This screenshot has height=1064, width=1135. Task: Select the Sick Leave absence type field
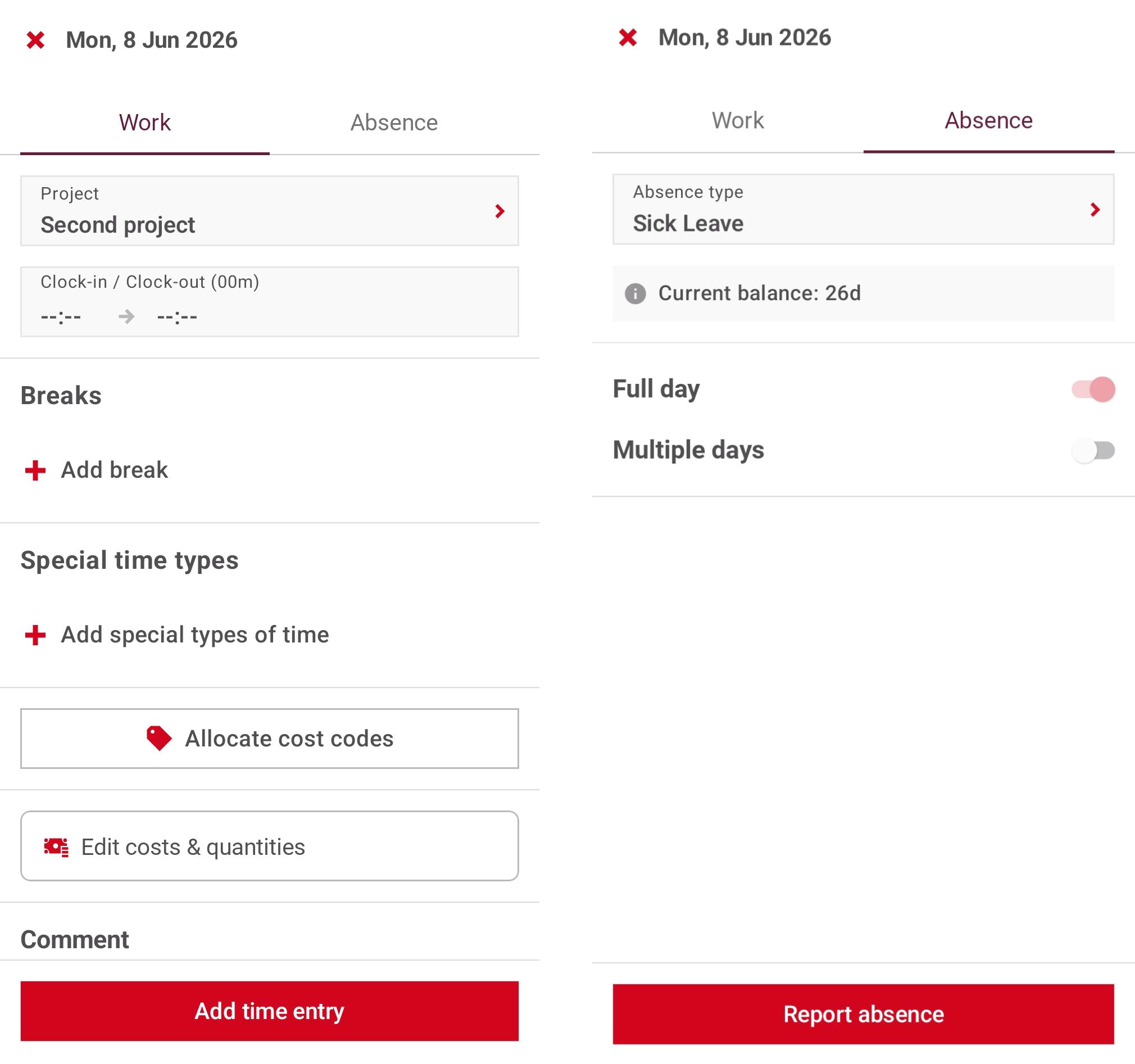863,210
